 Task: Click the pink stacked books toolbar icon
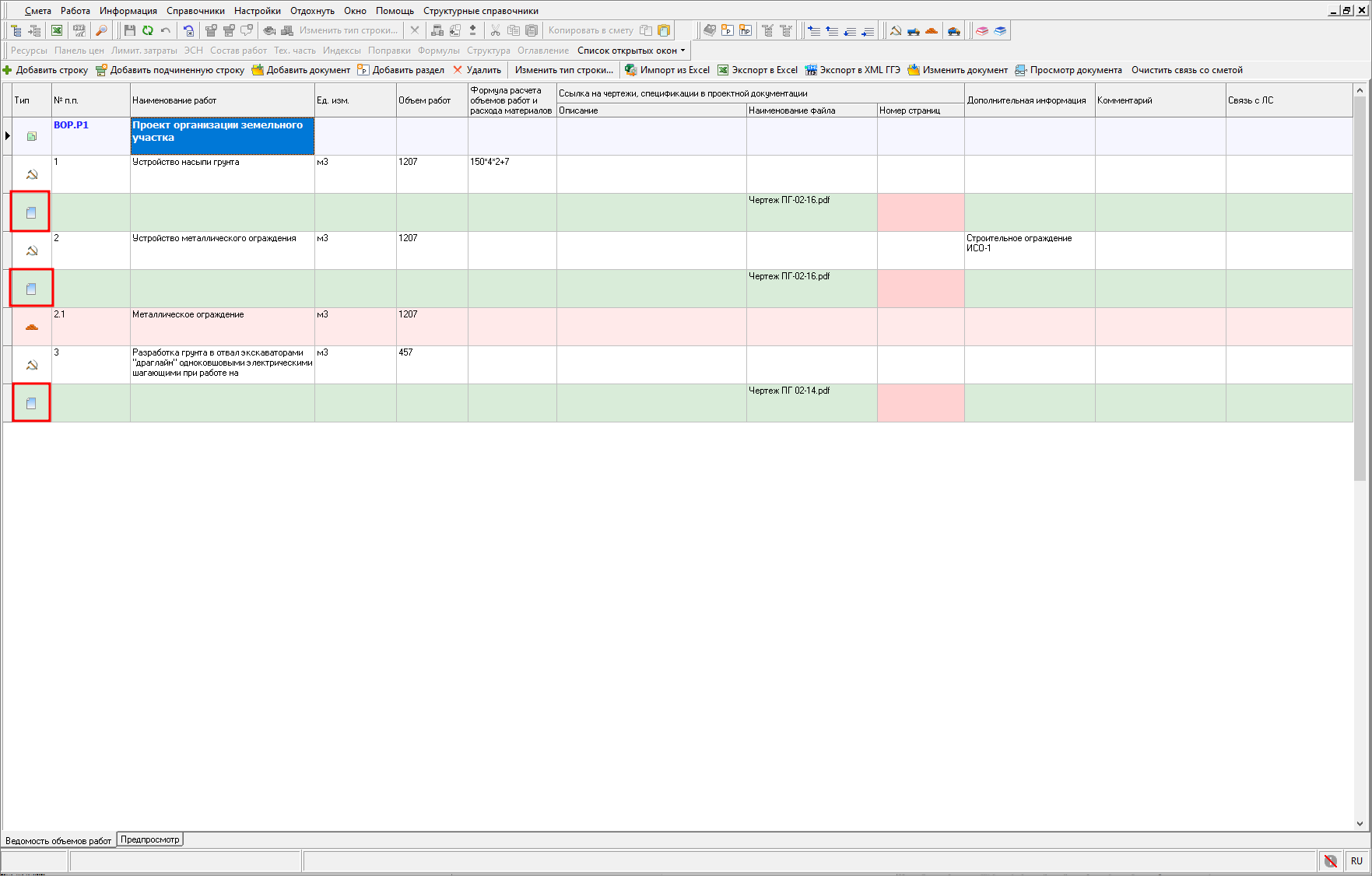[x=982, y=30]
